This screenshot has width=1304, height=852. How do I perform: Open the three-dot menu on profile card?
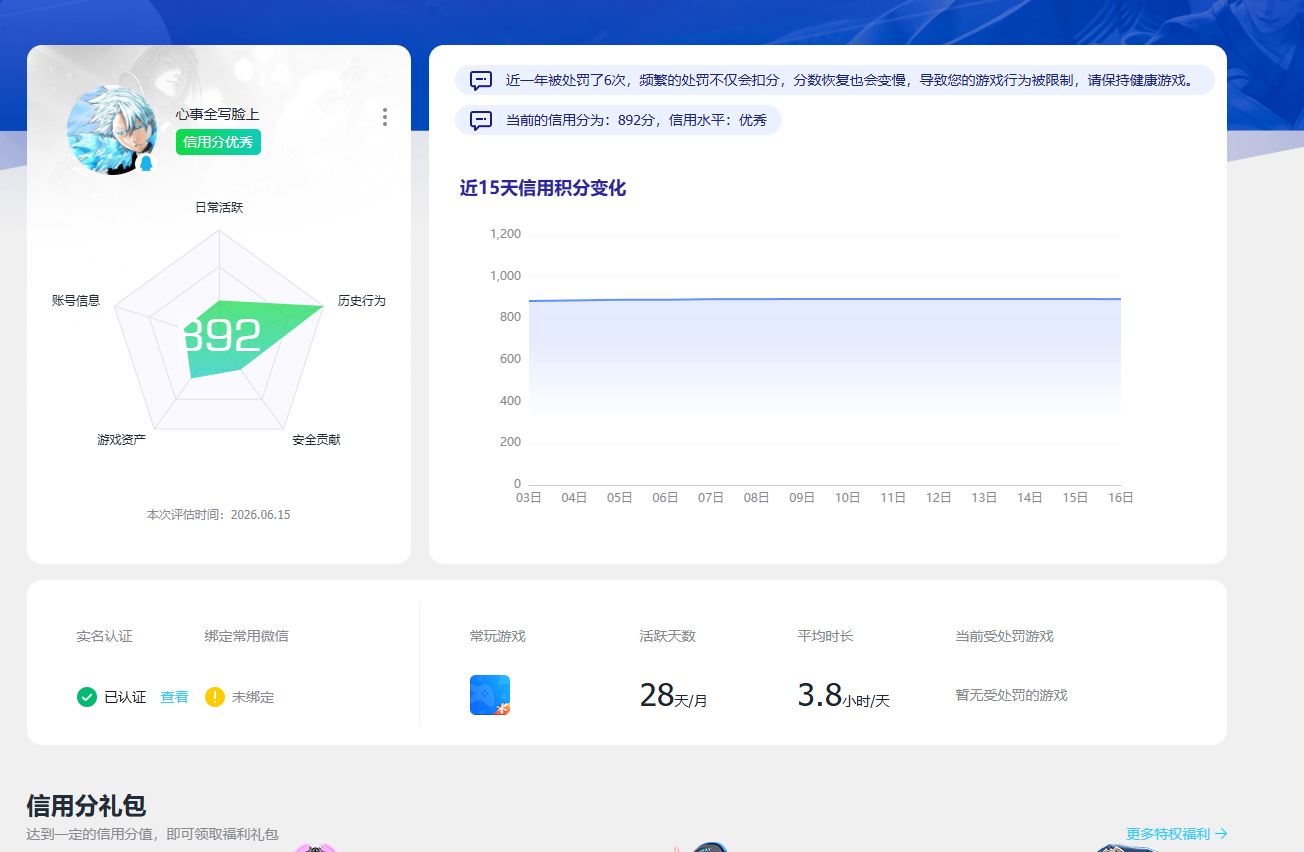pyautogui.click(x=385, y=117)
